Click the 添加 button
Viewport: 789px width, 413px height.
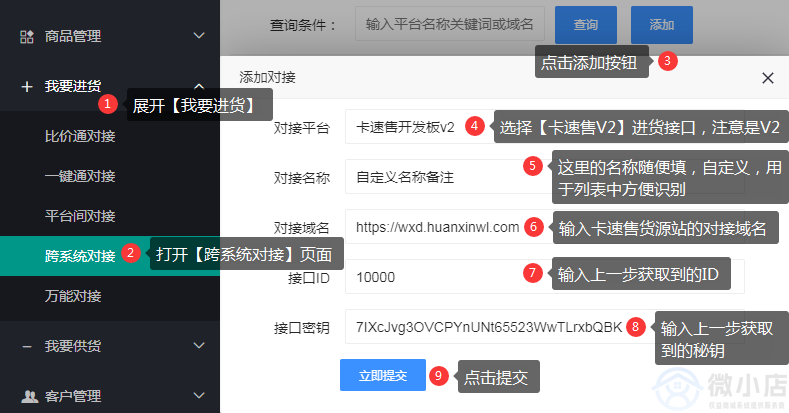(662, 25)
